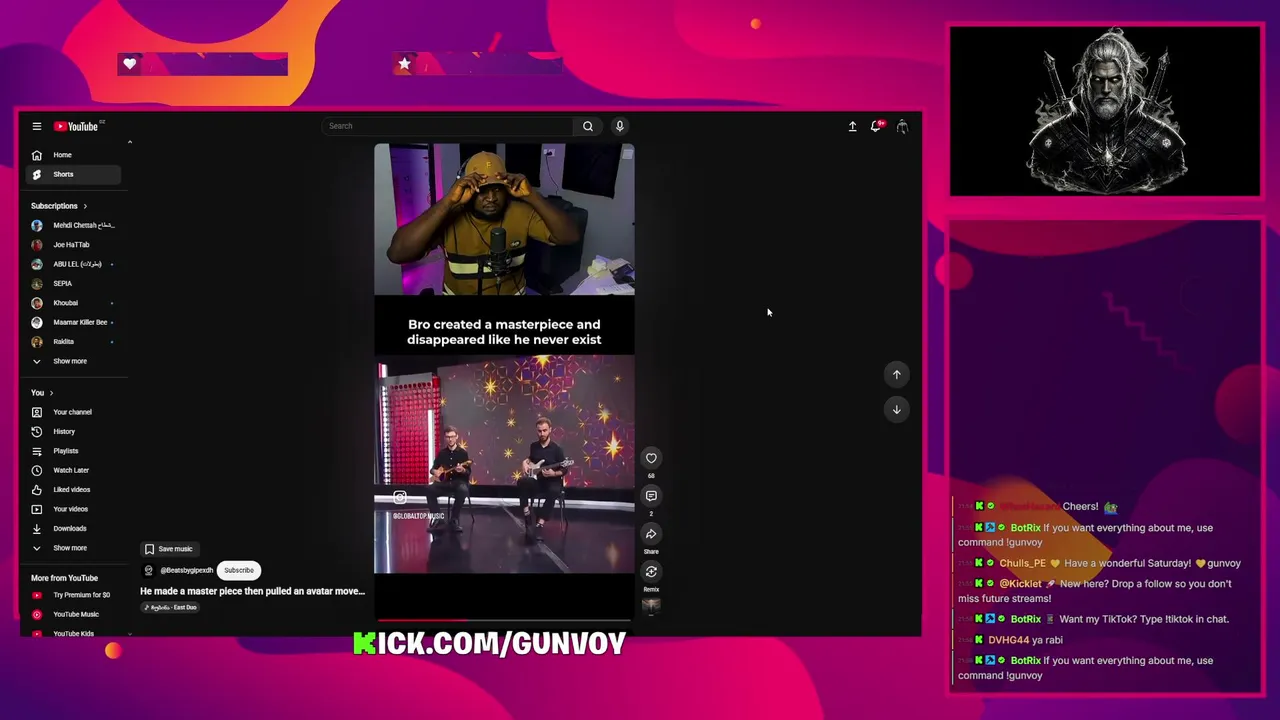Image resolution: width=1280 pixels, height=720 pixels.
Task: Open the YouTube hamburger guide menu
Action: point(36,126)
